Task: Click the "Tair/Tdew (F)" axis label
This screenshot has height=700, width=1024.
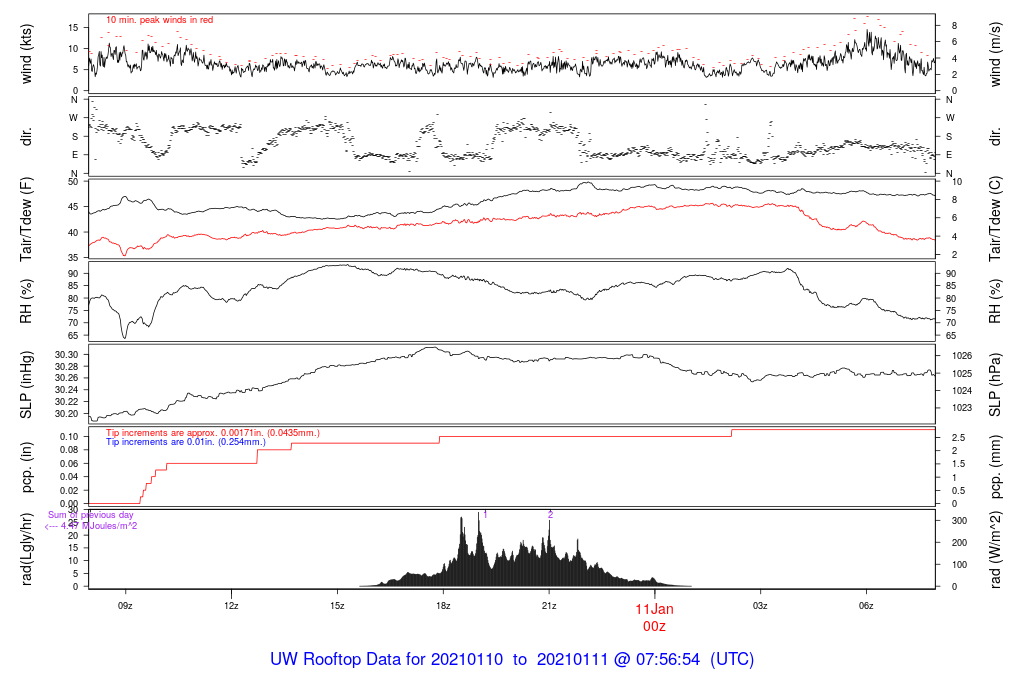Action: (27, 220)
